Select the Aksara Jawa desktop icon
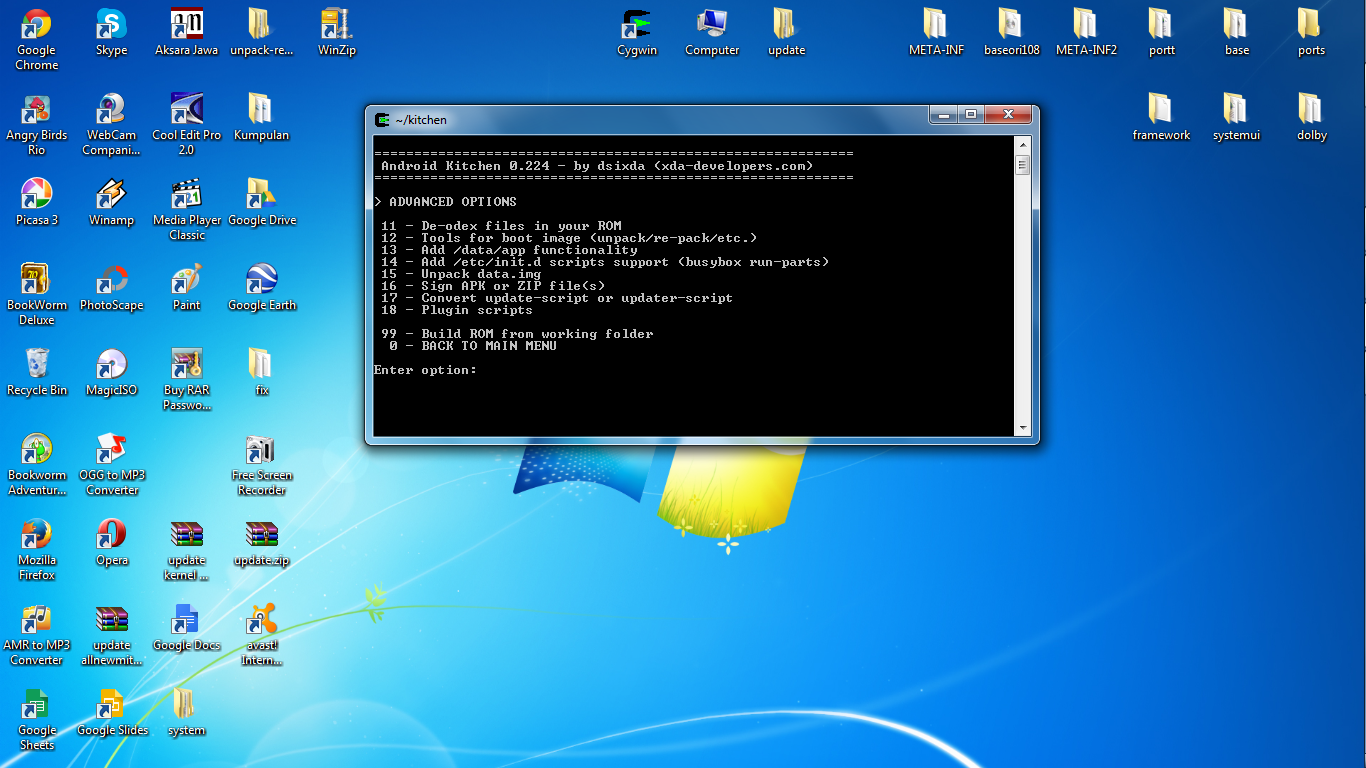This screenshot has height=768, width=1366. tap(187, 32)
